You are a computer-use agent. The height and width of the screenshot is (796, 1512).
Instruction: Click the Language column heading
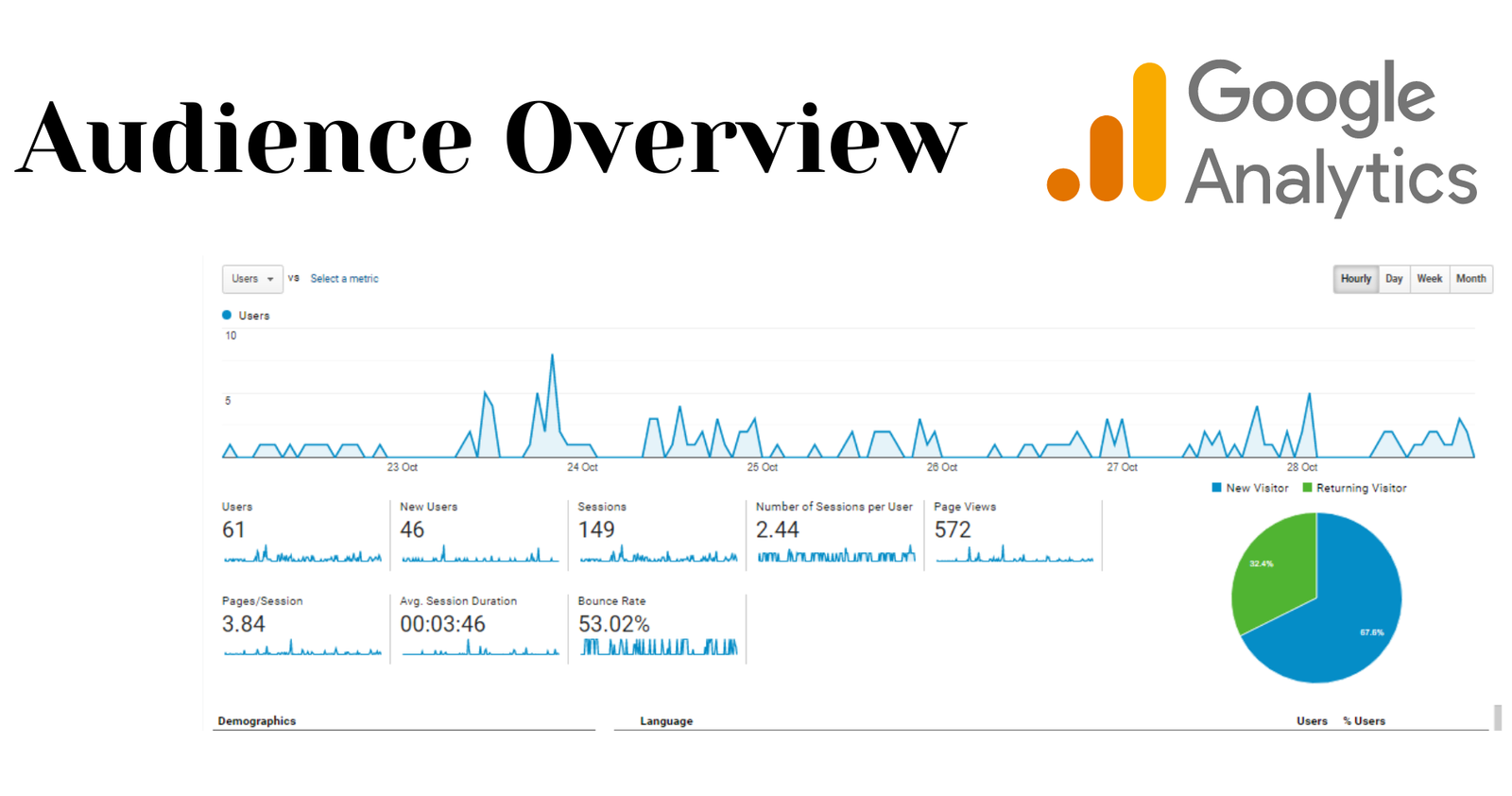(x=666, y=721)
